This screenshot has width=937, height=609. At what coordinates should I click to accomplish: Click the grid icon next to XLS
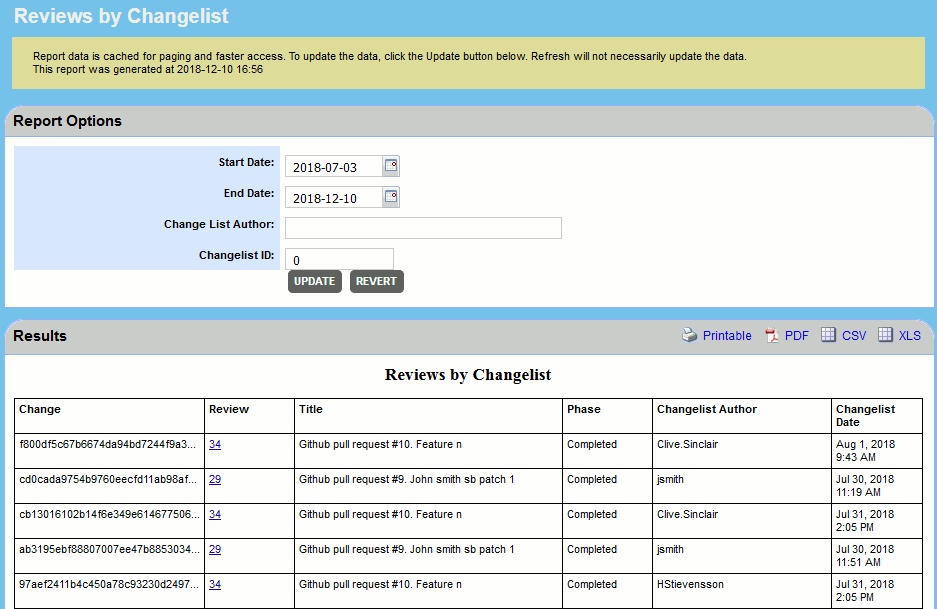pos(886,335)
